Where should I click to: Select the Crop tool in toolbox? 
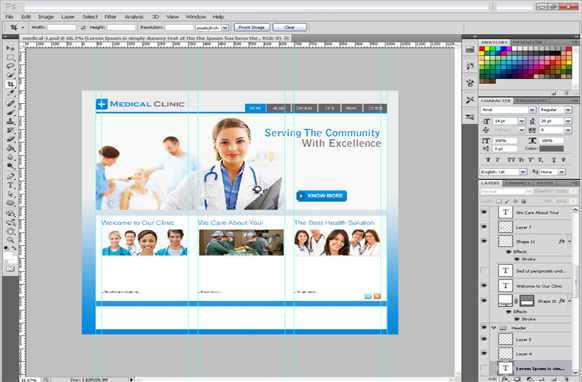(10, 84)
